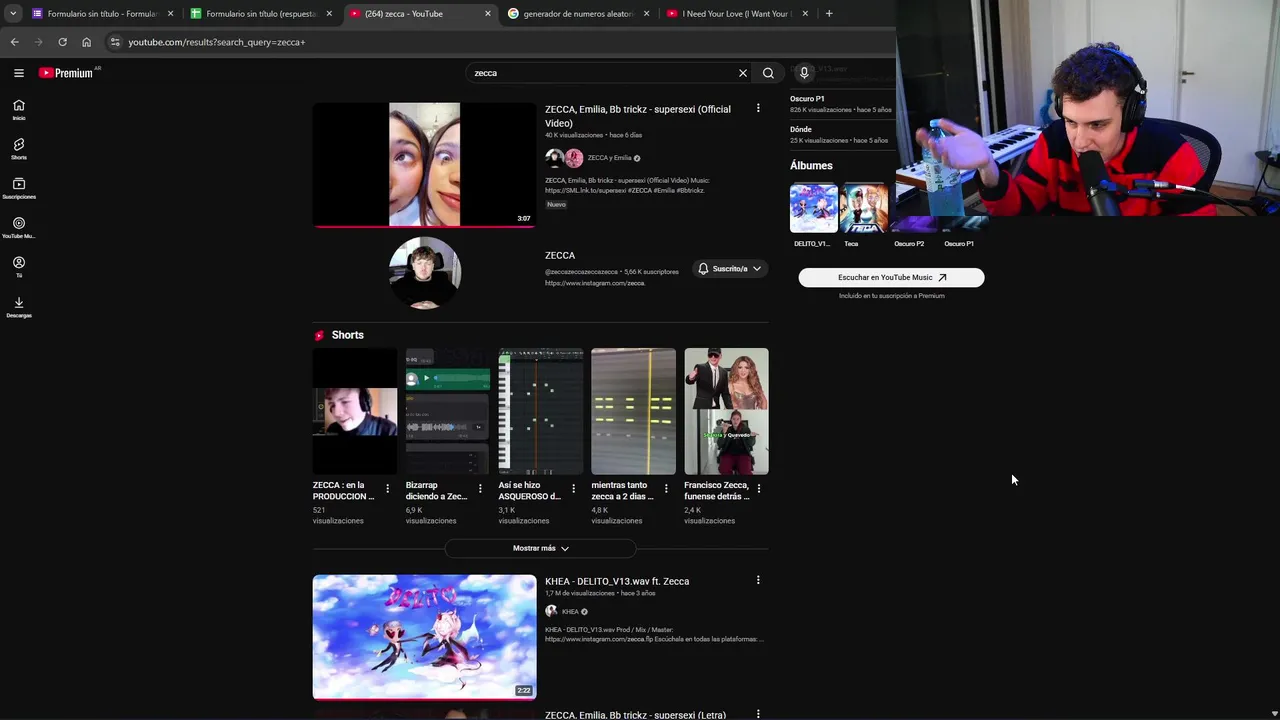Open 'ZECCA : en la PRODUCCION' short thumbnail

[x=354, y=411]
